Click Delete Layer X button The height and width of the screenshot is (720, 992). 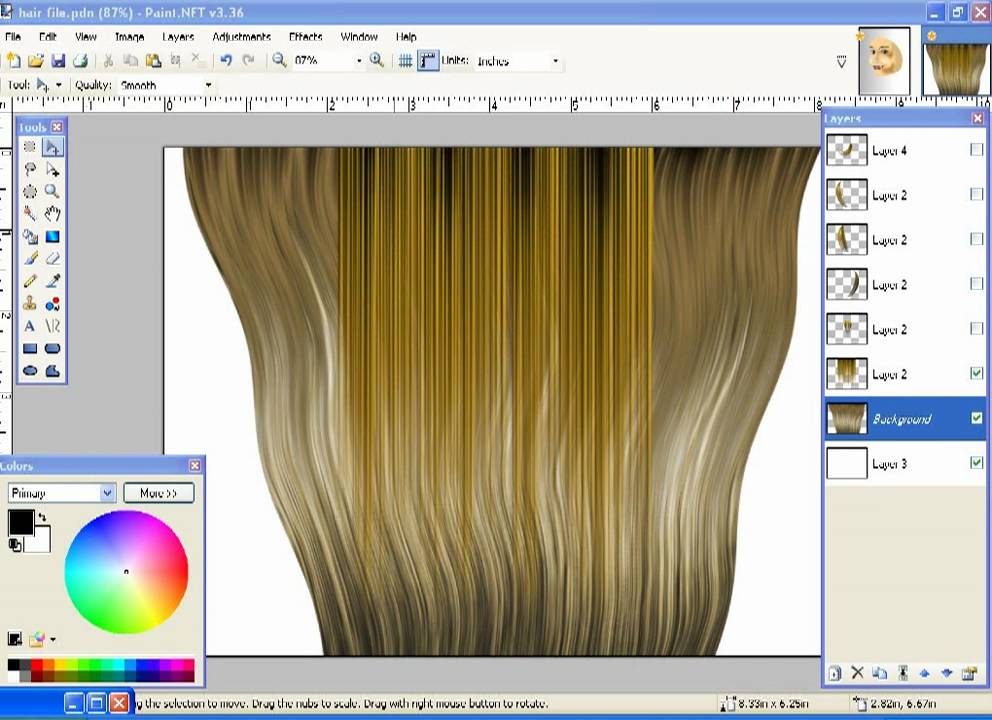(857, 673)
